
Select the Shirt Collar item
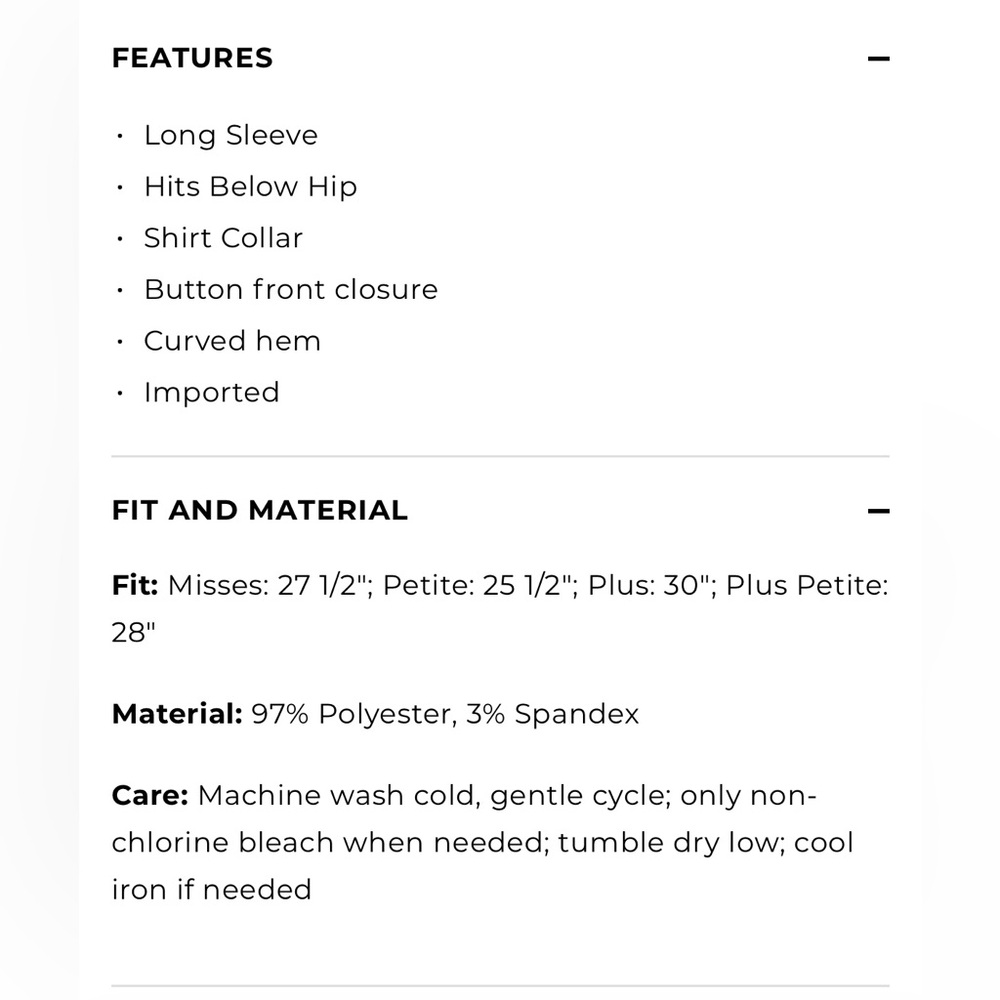coord(223,238)
